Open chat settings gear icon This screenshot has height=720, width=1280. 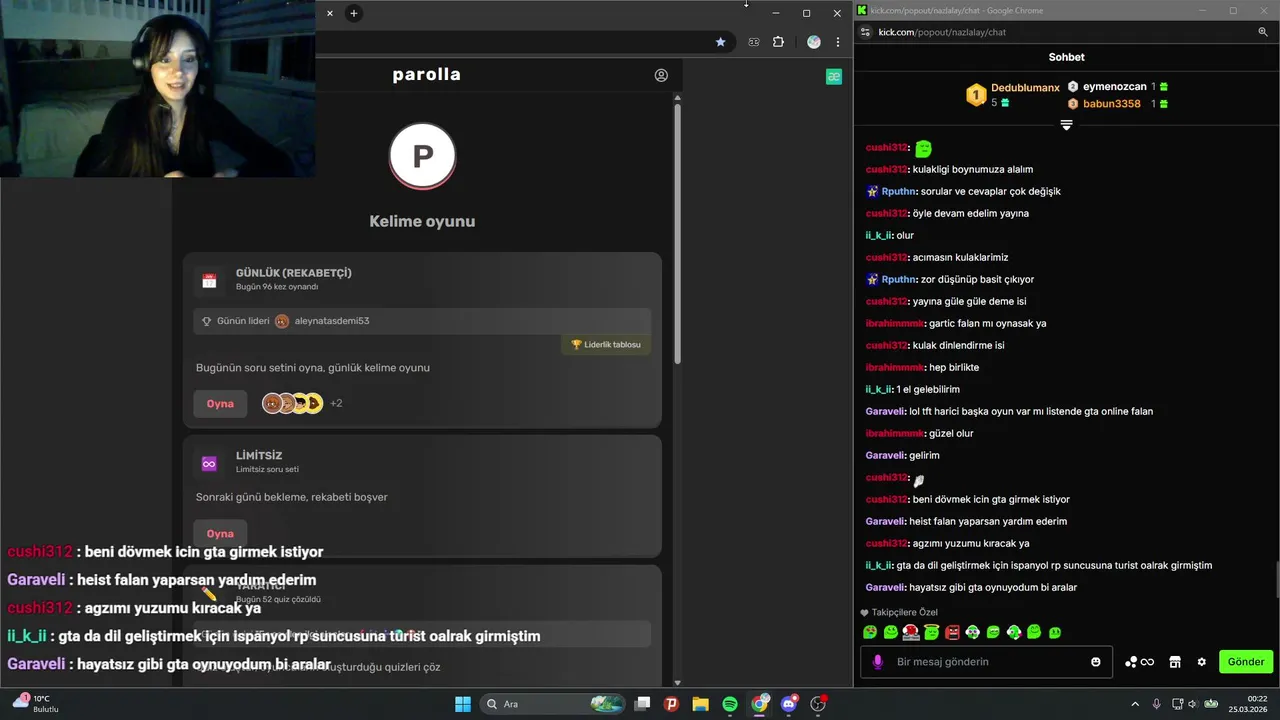coord(1201,662)
